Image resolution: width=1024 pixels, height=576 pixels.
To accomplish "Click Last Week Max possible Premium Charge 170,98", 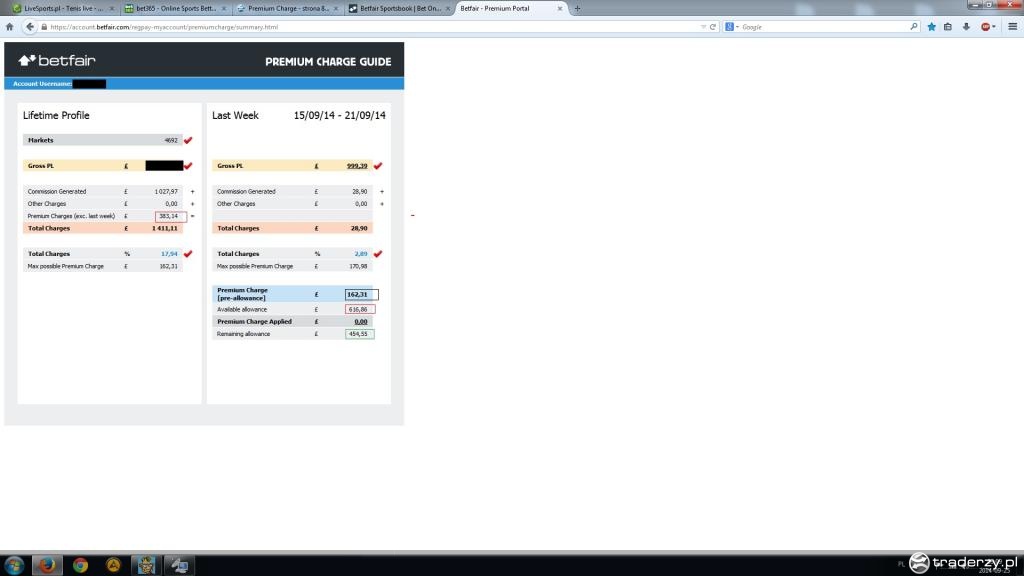I will coord(358,266).
